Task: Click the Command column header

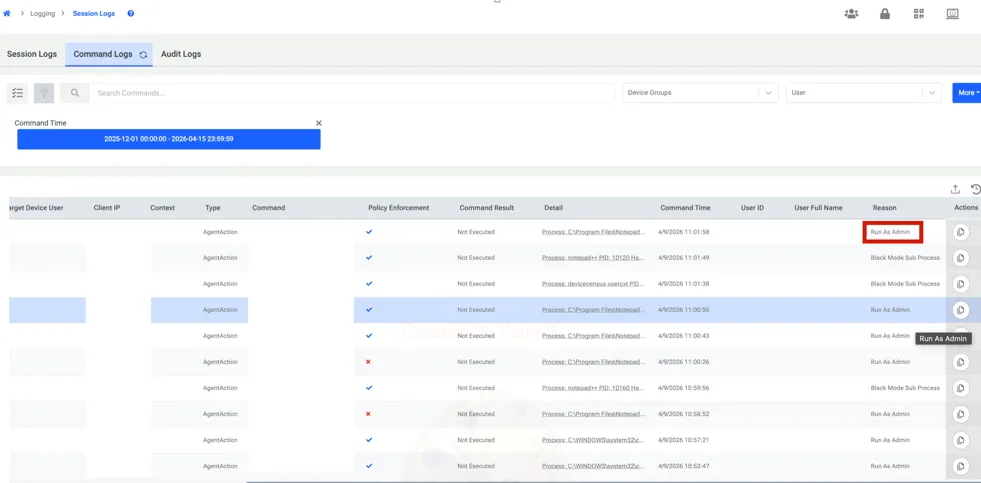Action: pos(268,208)
